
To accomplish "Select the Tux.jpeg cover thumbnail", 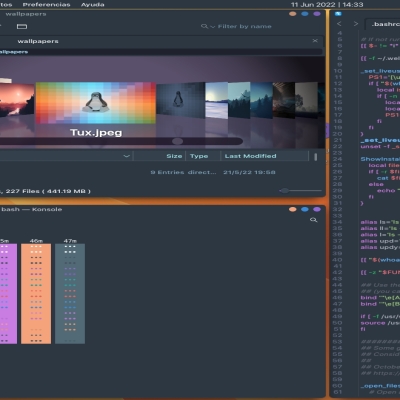I will click(x=96, y=103).
